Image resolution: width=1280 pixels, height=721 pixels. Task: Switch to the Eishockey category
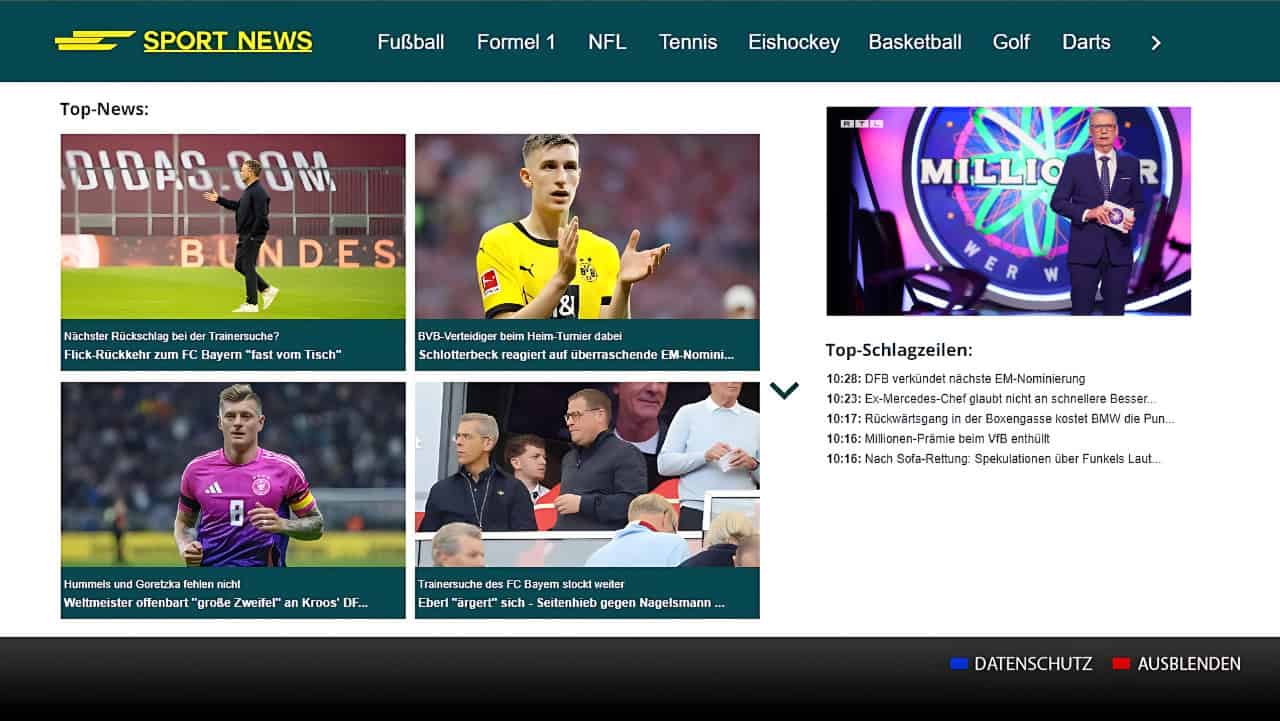pos(793,42)
